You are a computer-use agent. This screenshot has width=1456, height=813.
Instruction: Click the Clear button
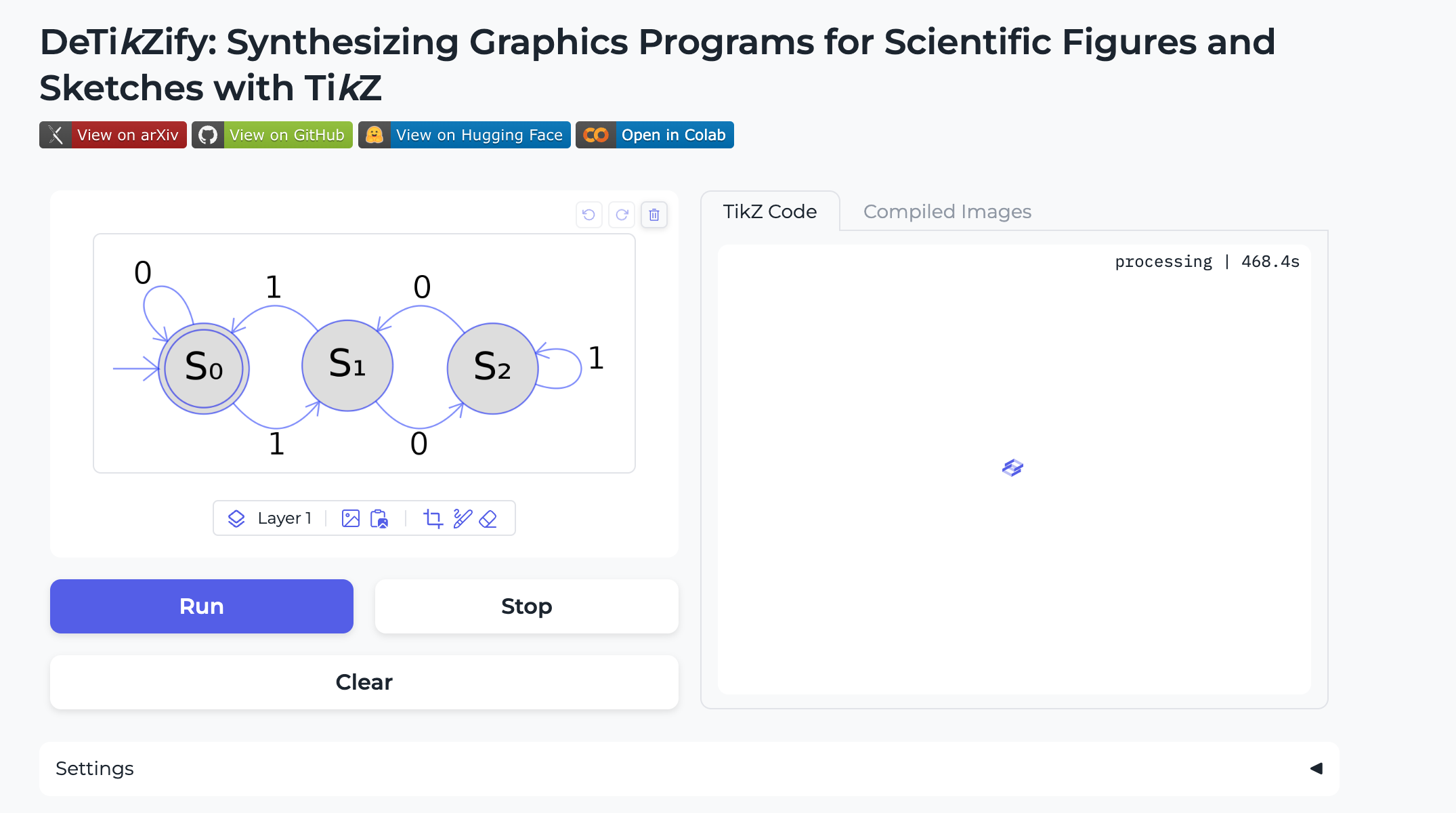tap(364, 682)
